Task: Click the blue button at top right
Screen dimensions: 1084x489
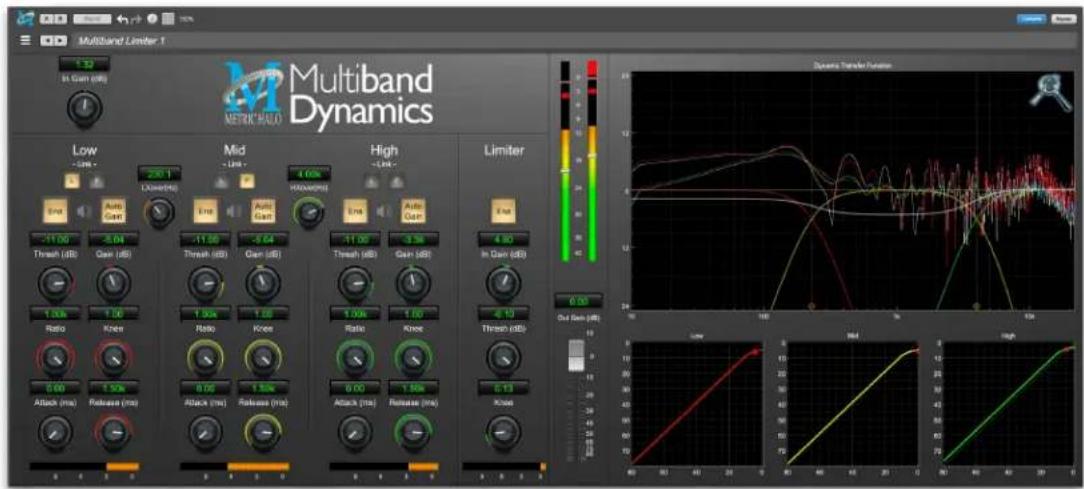Action: pos(1032,21)
